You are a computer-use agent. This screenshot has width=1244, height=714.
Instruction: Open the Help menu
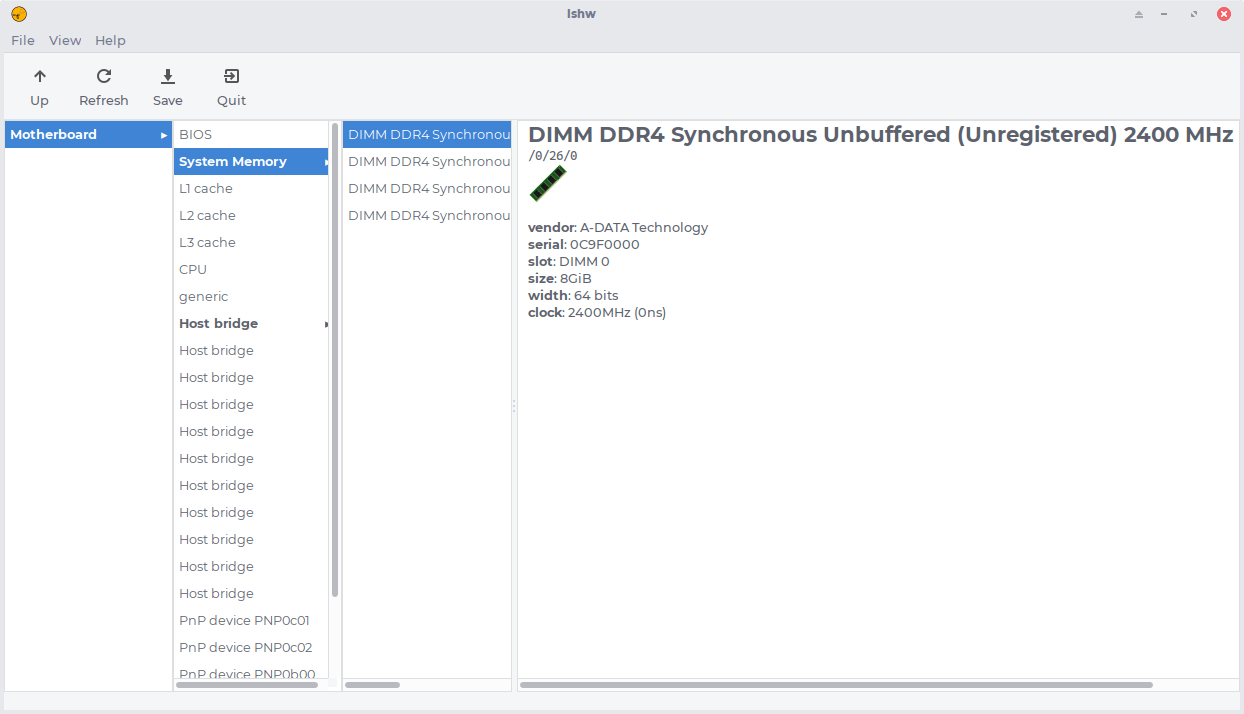click(110, 40)
